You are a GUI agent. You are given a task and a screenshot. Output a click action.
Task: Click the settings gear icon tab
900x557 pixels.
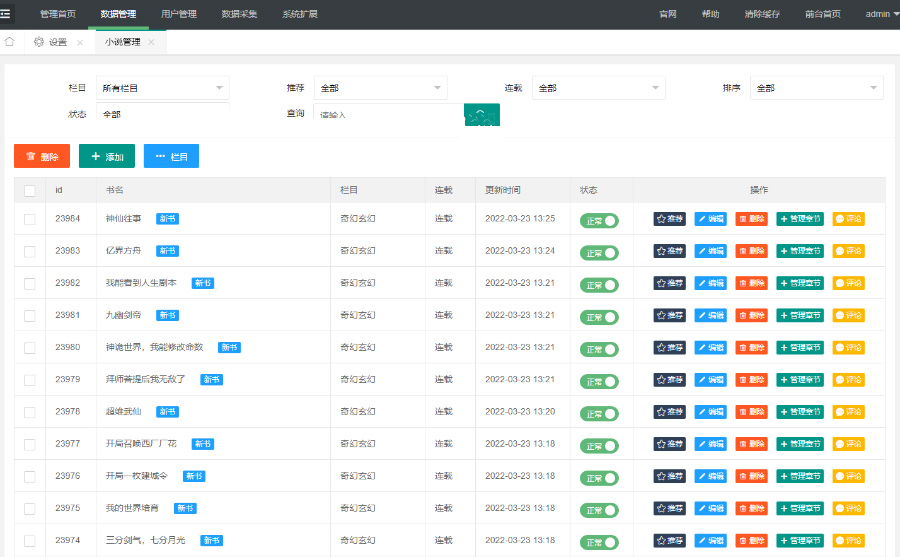38,42
